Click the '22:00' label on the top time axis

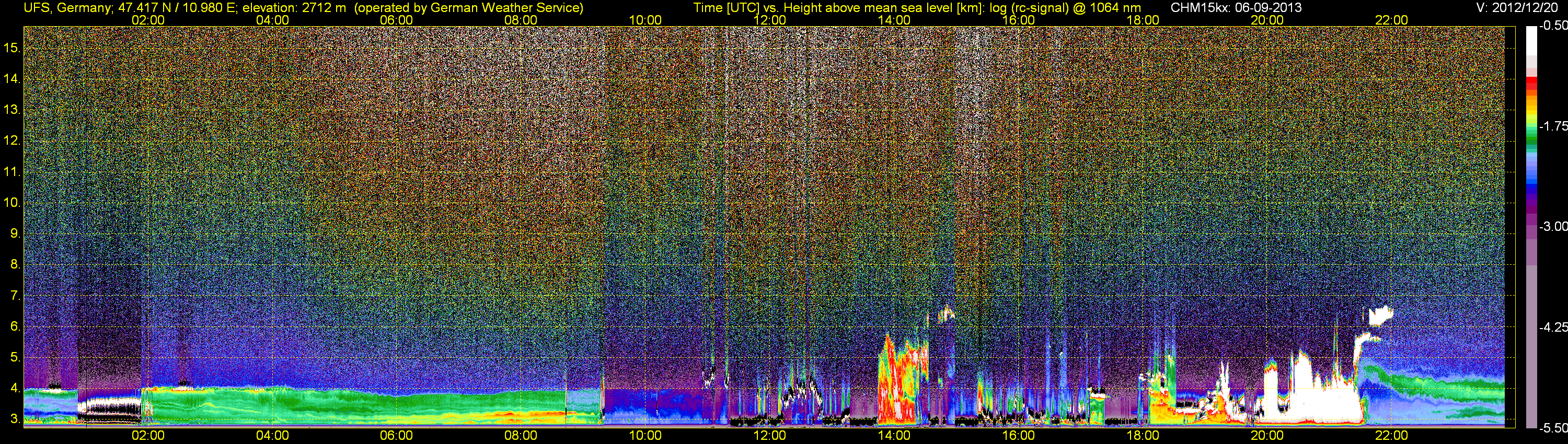[x=1391, y=20]
